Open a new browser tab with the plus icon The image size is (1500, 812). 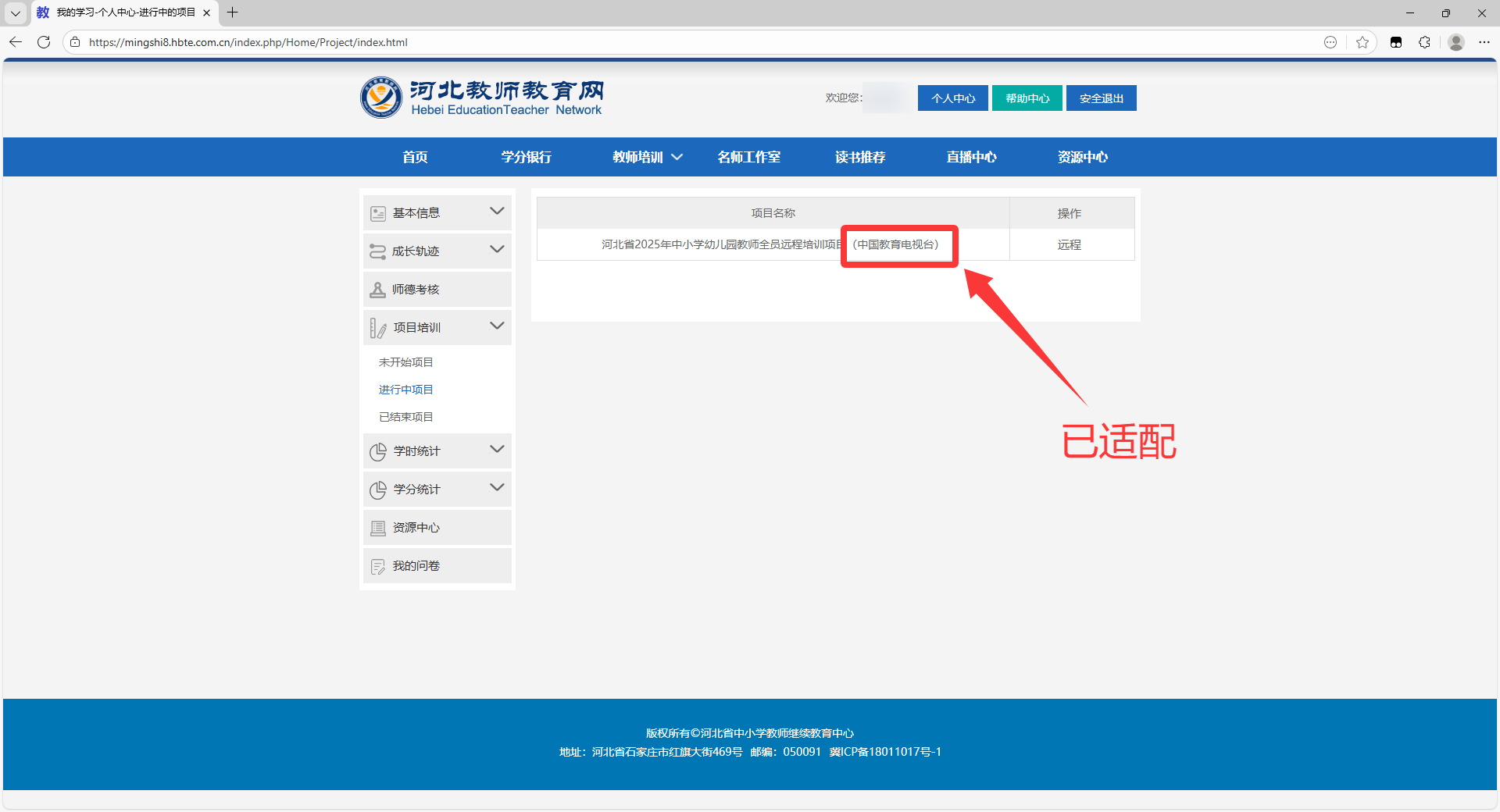point(232,12)
